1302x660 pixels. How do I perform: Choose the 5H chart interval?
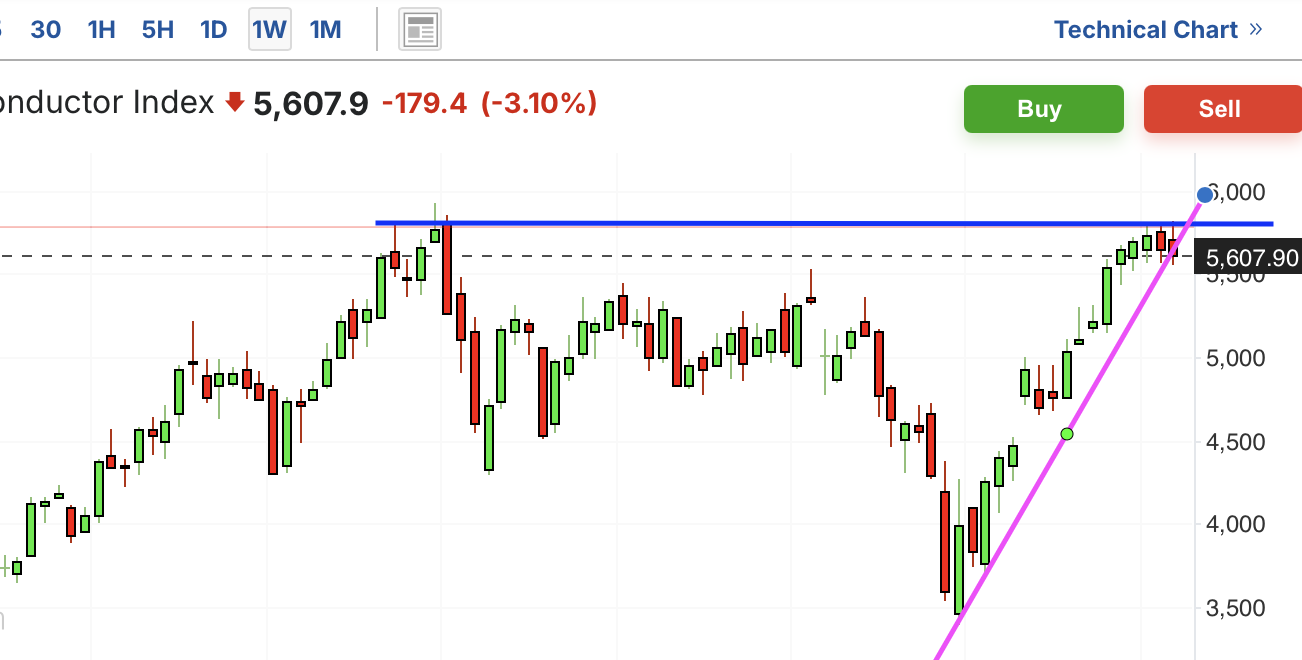158,30
